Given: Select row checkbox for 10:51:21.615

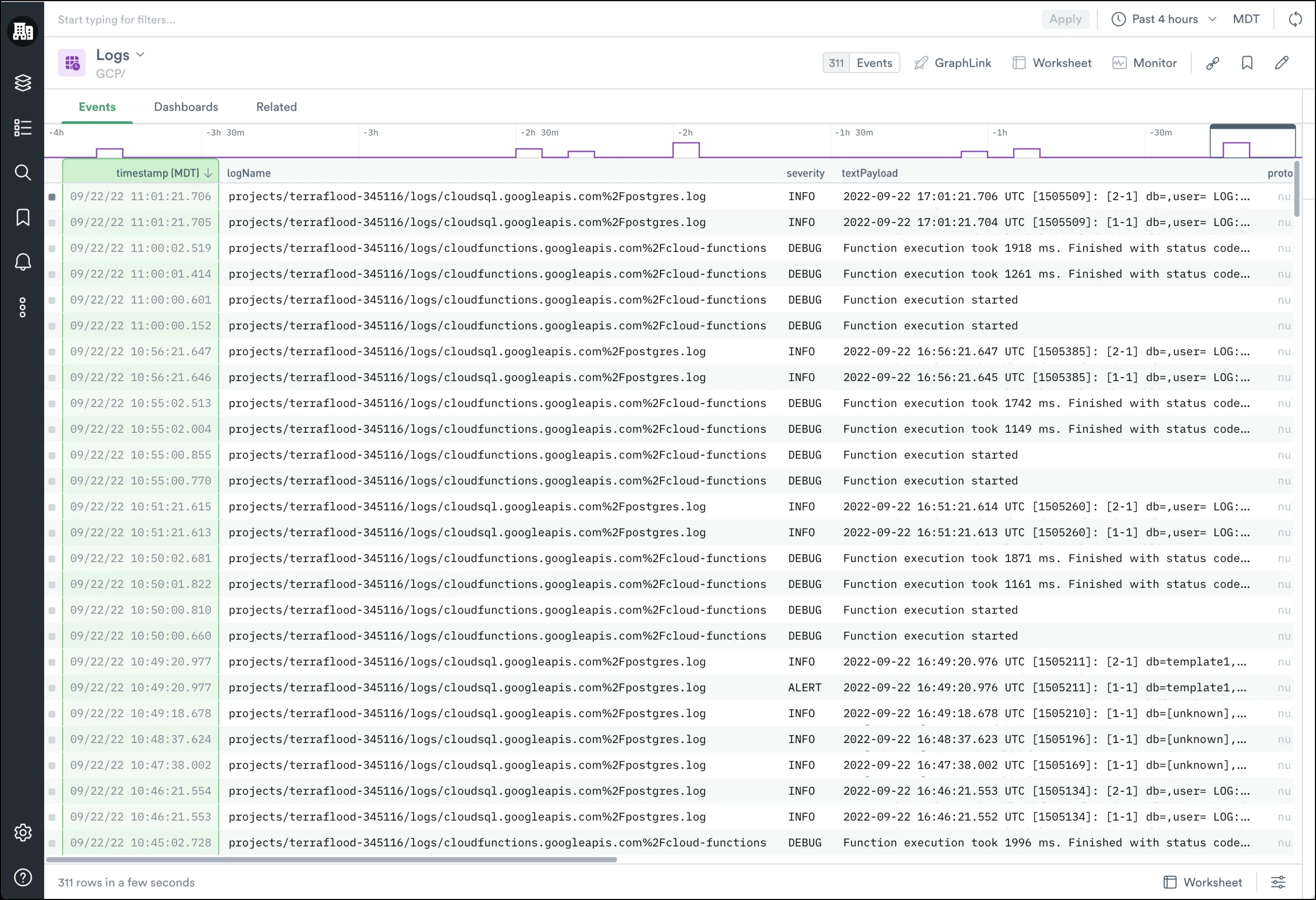Looking at the screenshot, I should 52,507.
